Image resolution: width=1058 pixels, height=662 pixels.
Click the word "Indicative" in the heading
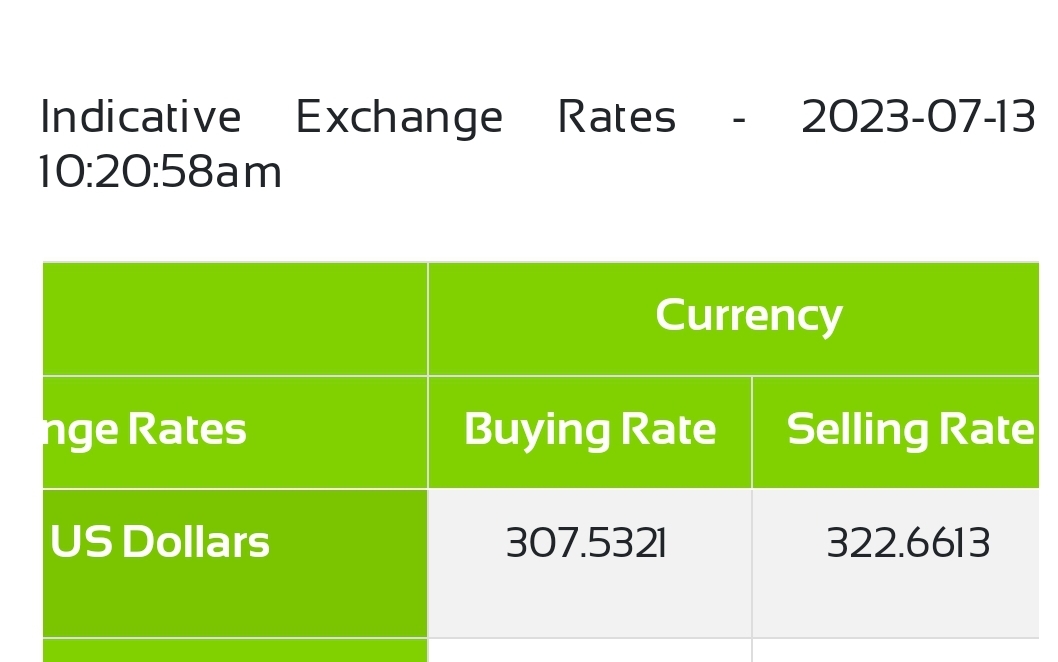[x=140, y=118]
